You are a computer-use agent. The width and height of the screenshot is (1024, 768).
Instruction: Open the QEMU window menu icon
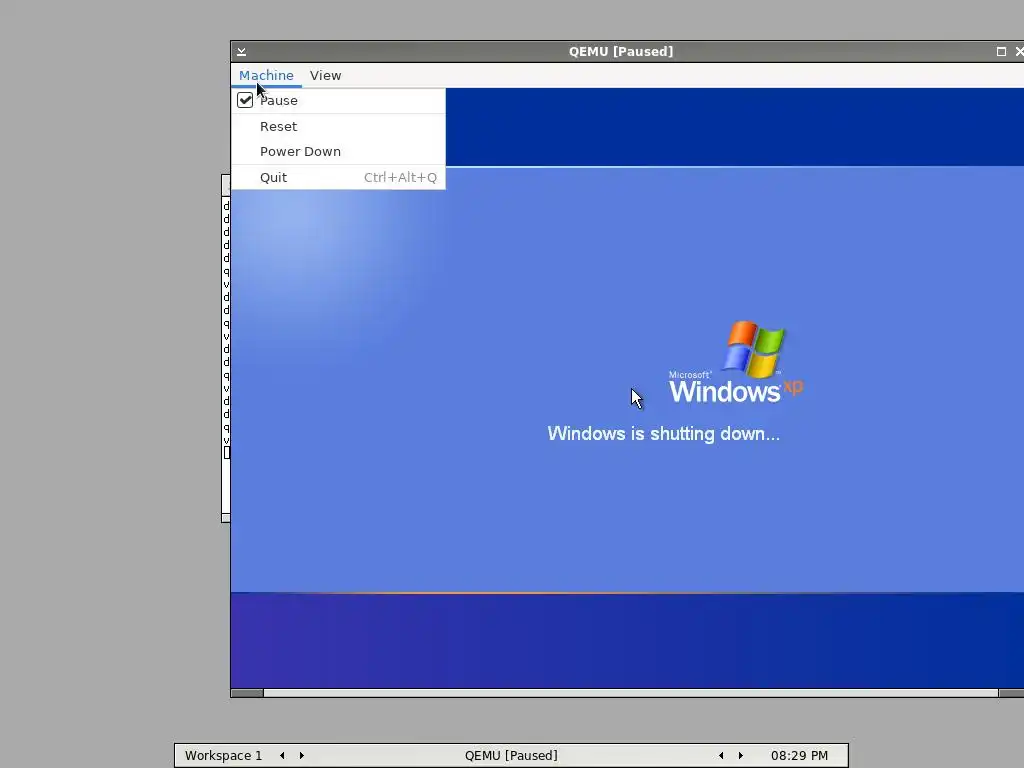point(242,52)
